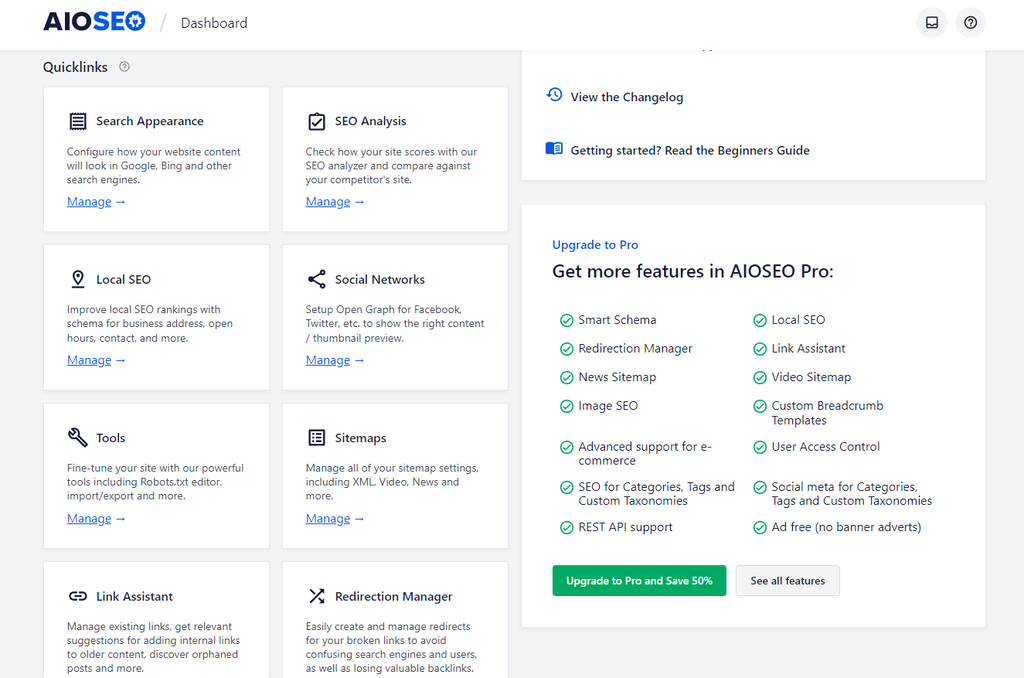Click the changelog history clock icon
1024x678 pixels.
pyautogui.click(x=554, y=95)
